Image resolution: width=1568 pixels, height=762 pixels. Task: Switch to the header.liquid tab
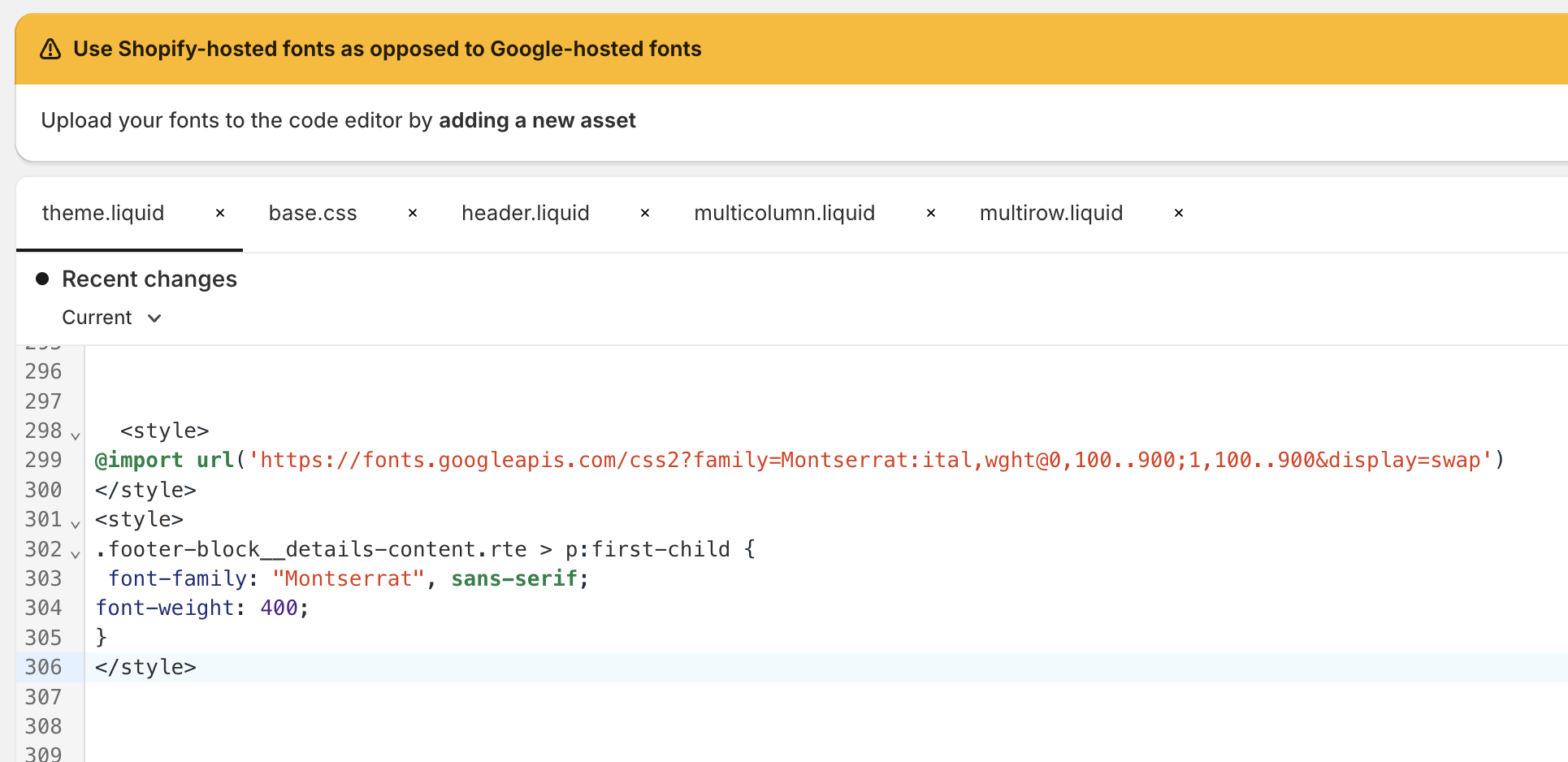click(x=525, y=213)
